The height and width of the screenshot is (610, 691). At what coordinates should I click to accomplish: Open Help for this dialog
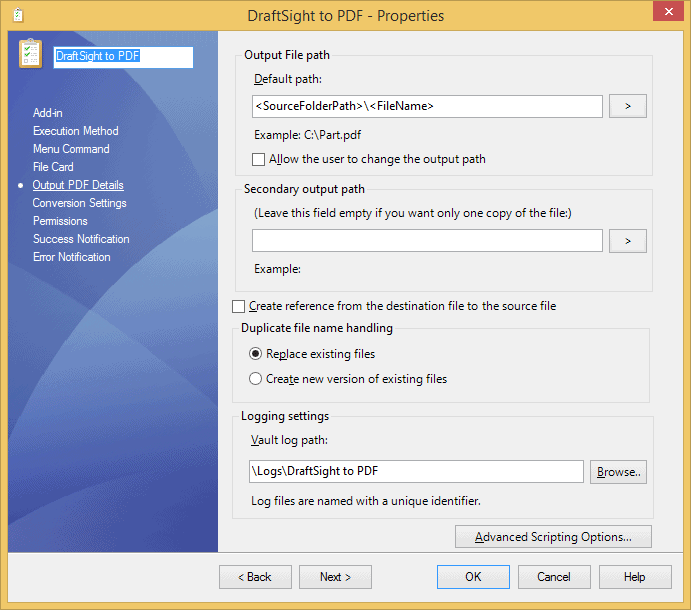(635, 577)
